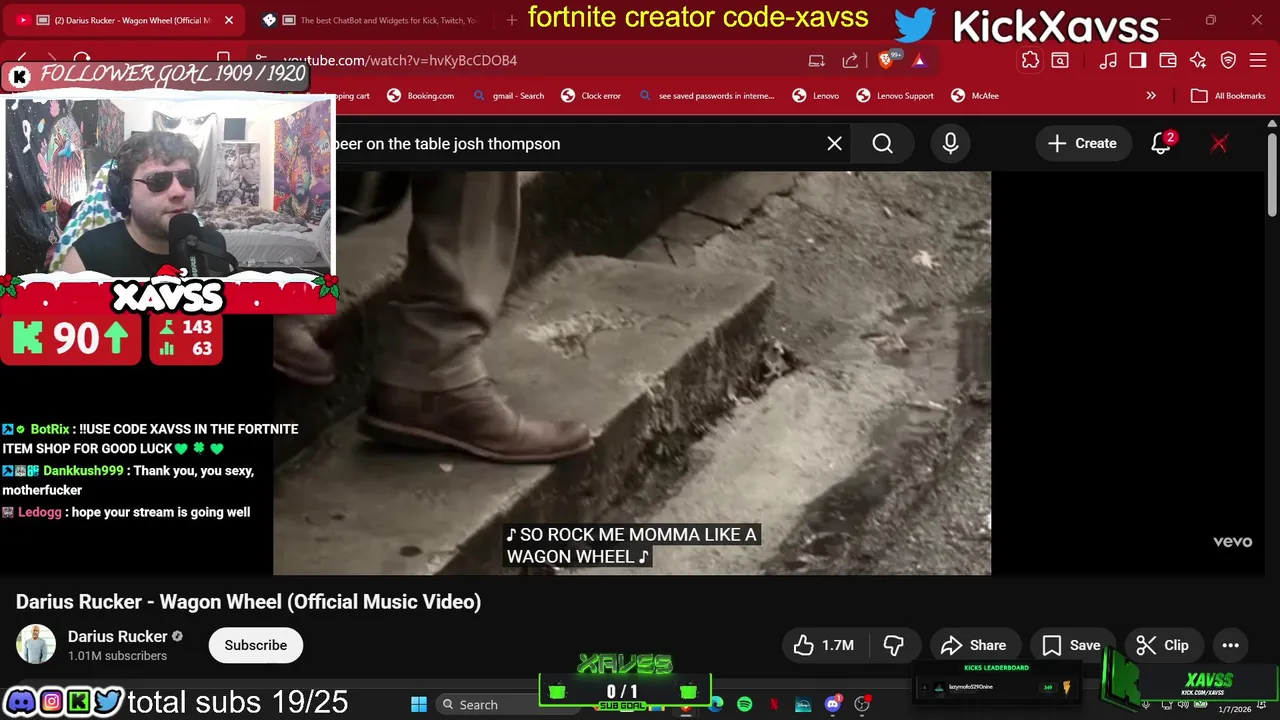Expand hidden bookmarks with double chevron

[1151, 96]
